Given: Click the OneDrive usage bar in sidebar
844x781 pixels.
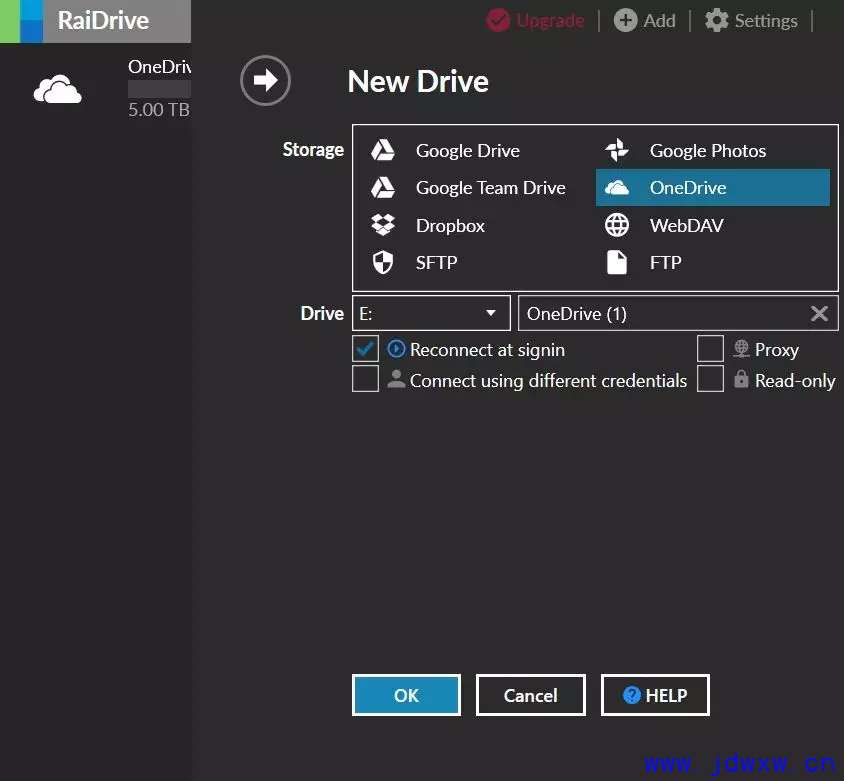Looking at the screenshot, I should 159,89.
